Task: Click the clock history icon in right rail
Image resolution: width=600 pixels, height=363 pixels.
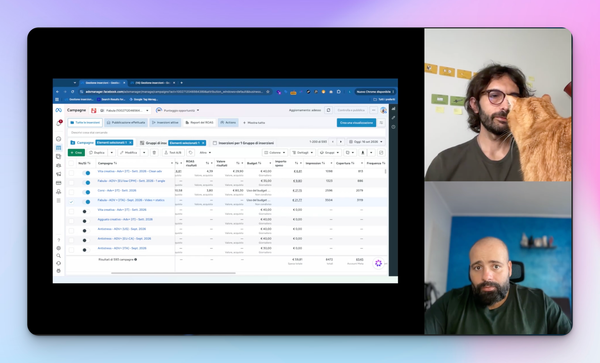Action: click(x=393, y=127)
